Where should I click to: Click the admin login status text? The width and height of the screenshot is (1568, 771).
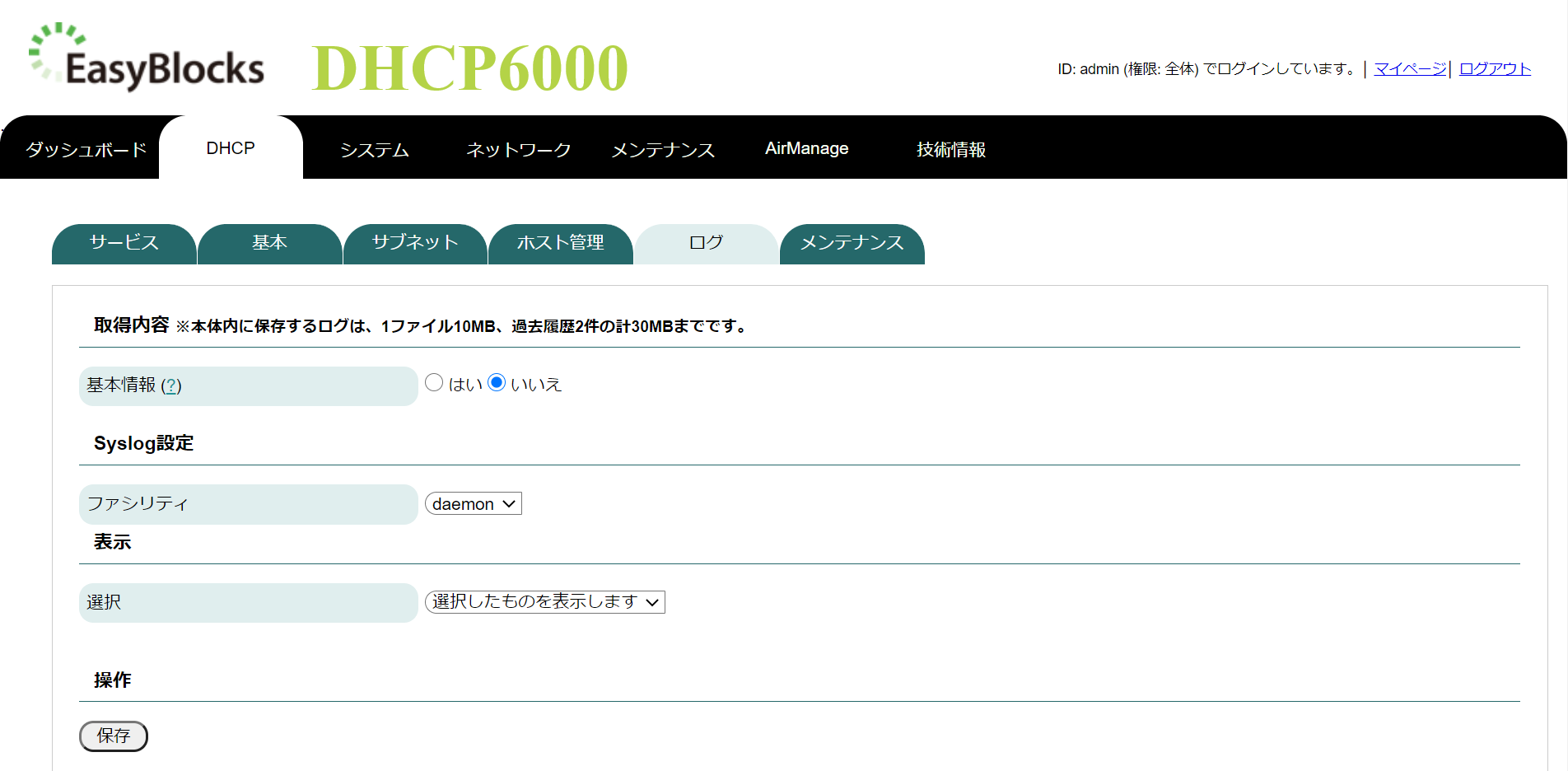pyautogui.click(x=1207, y=69)
